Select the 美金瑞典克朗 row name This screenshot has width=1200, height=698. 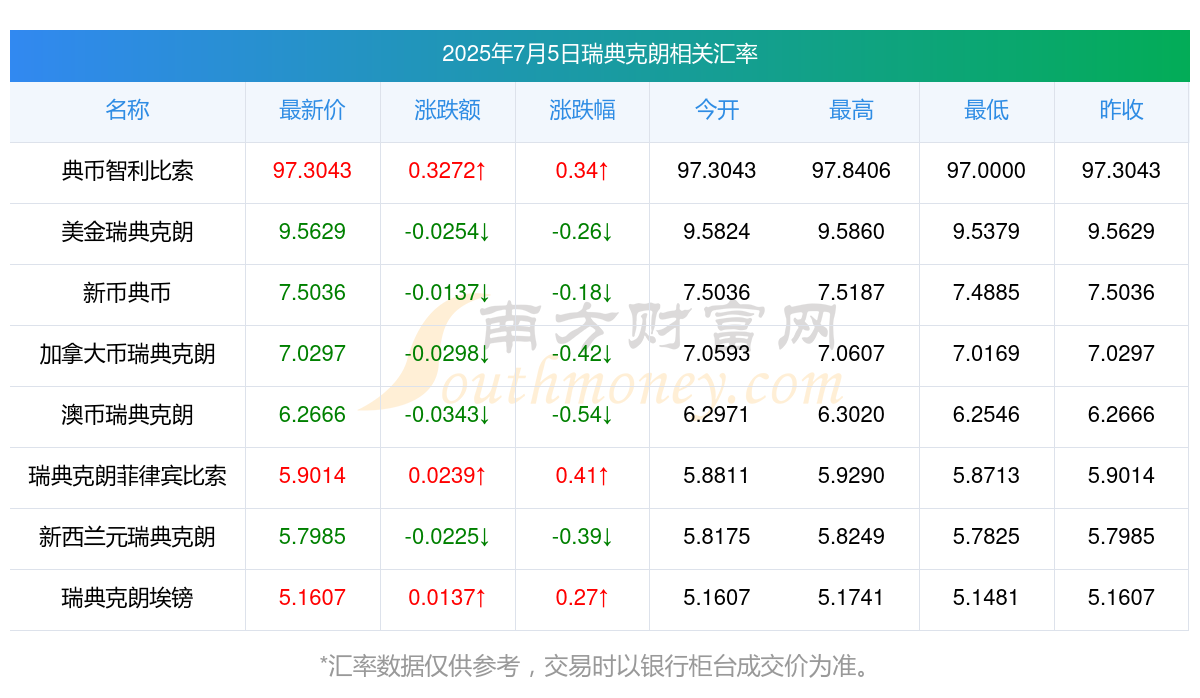[x=127, y=232]
